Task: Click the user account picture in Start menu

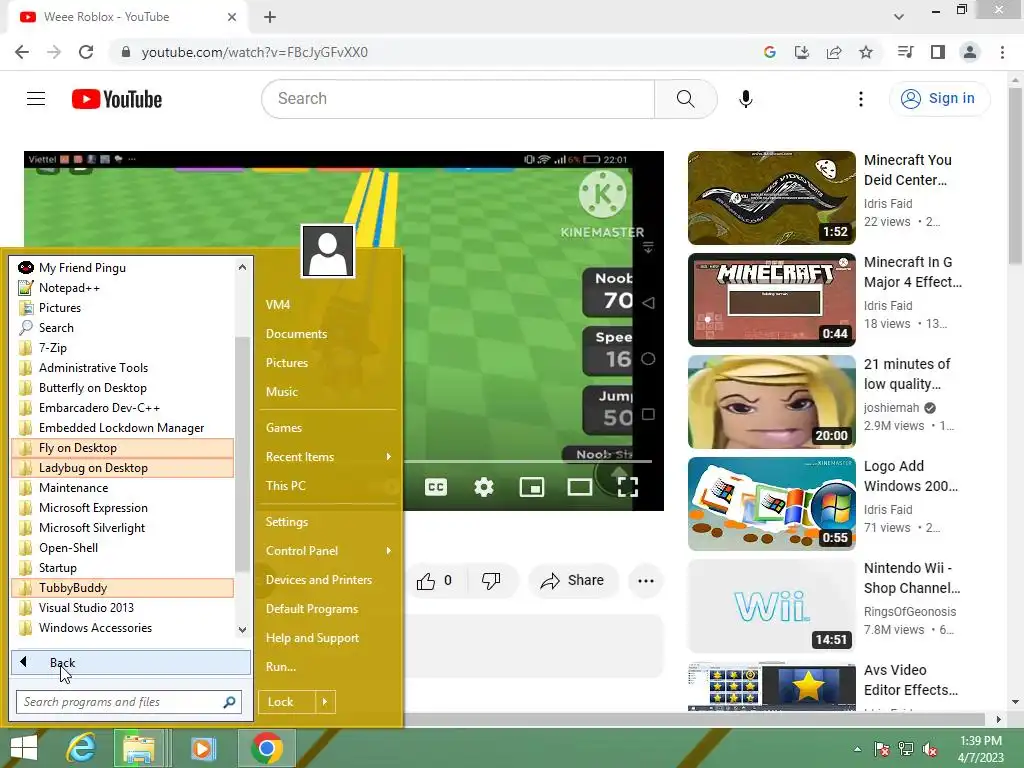Action: (x=328, y=251)
